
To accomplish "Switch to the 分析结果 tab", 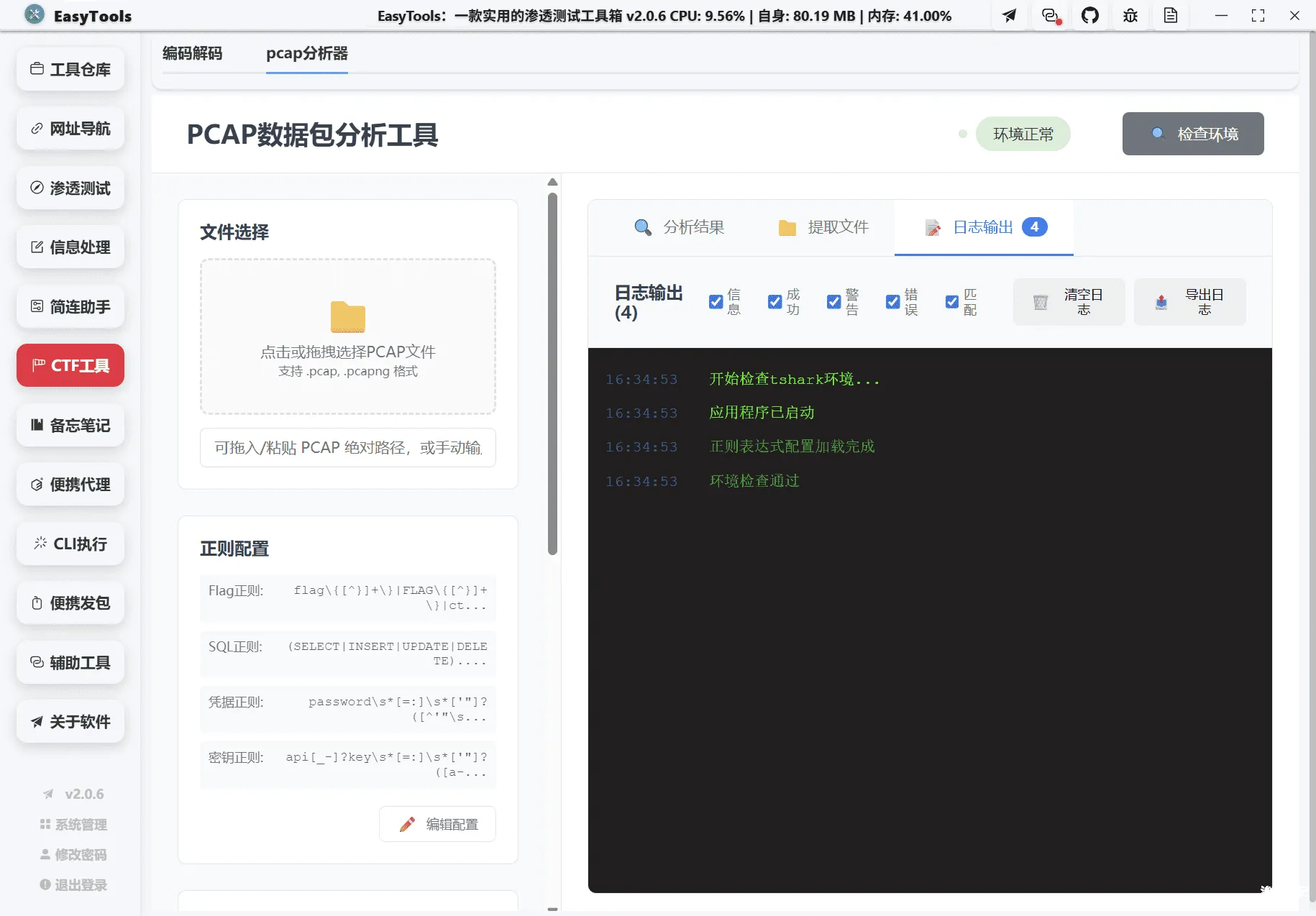I will point(680,227).
